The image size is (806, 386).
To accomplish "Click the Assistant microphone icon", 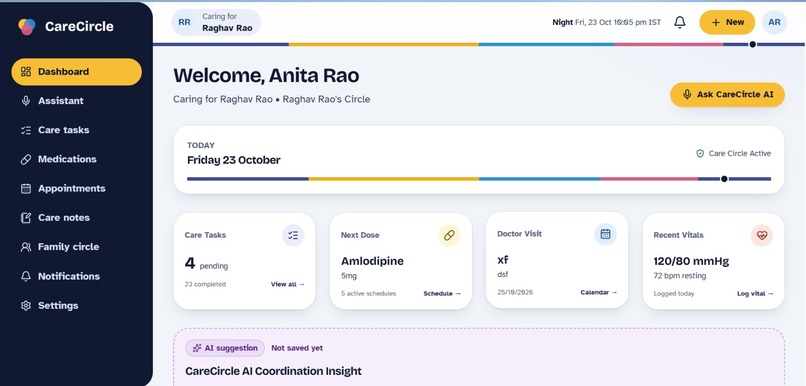I will pos(26,101).
